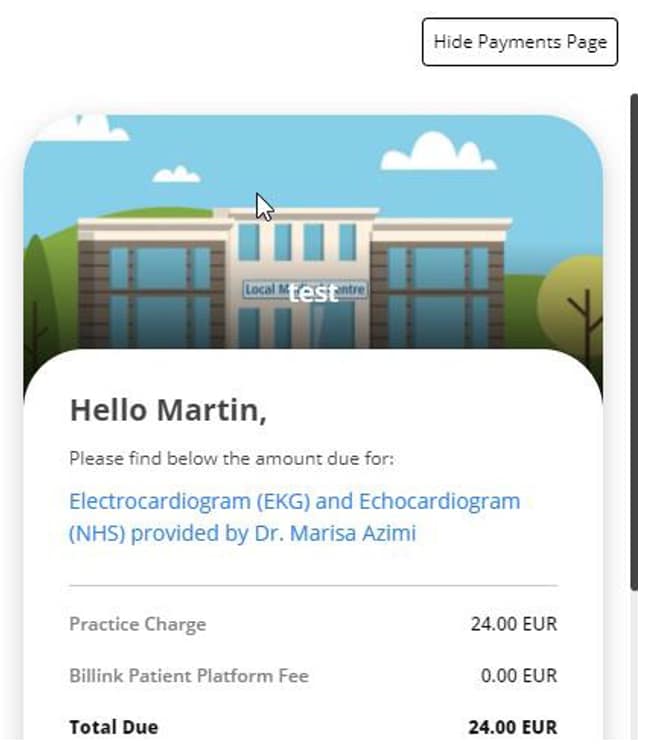Click the Hello Martin greeting heading
Image resolution: width=647 pixels, height=747 pixels.
pos(168,410)
